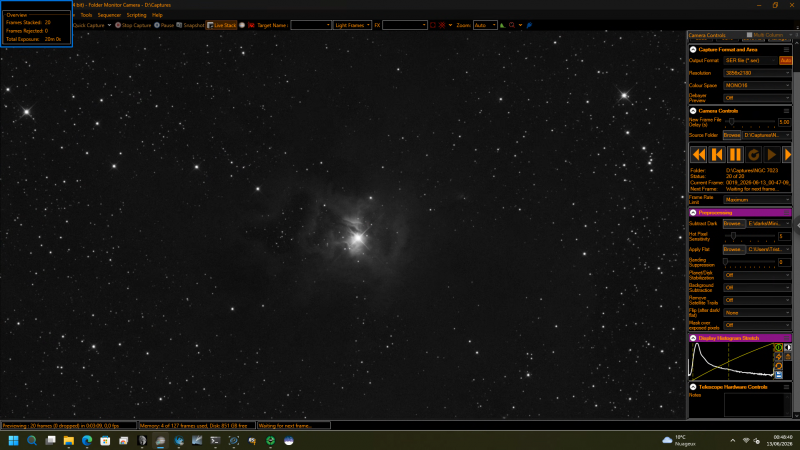Browse for the Source Folder
This screenshot has height=450, width=800.
pos(732,135)
